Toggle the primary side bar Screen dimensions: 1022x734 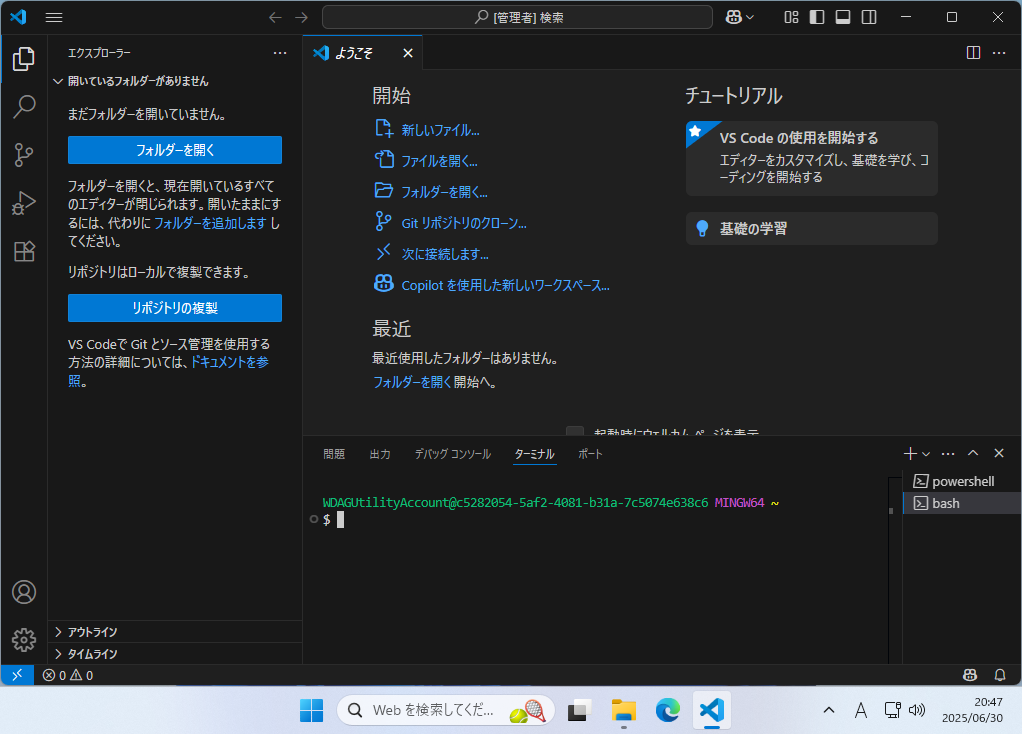click(x=817, y=18)
